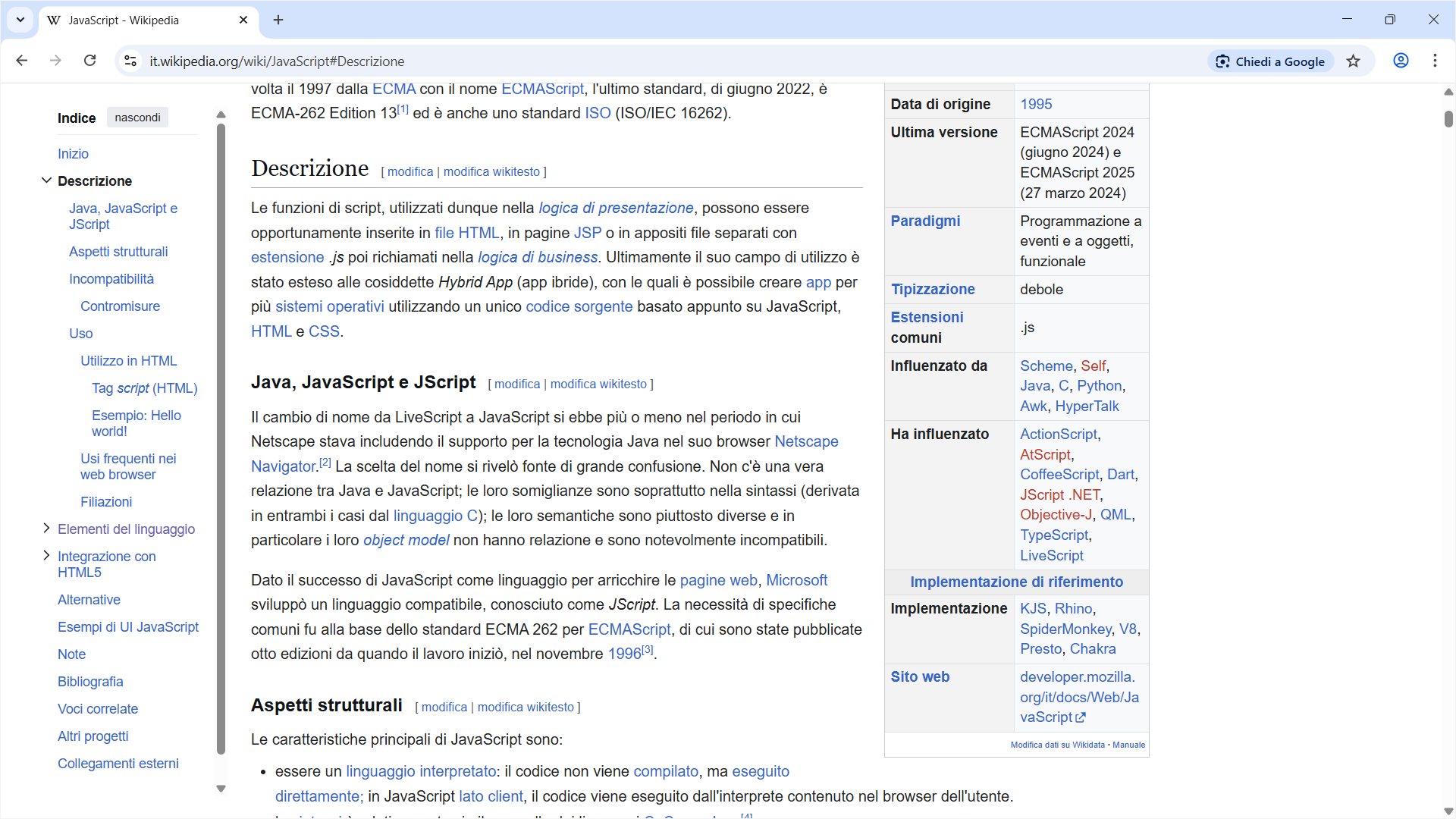The height and width of the screenshot is (819, 1456).
Task: Open Chrome three-dot menu
Action: pyautogui.click(x=1435, y=61)
